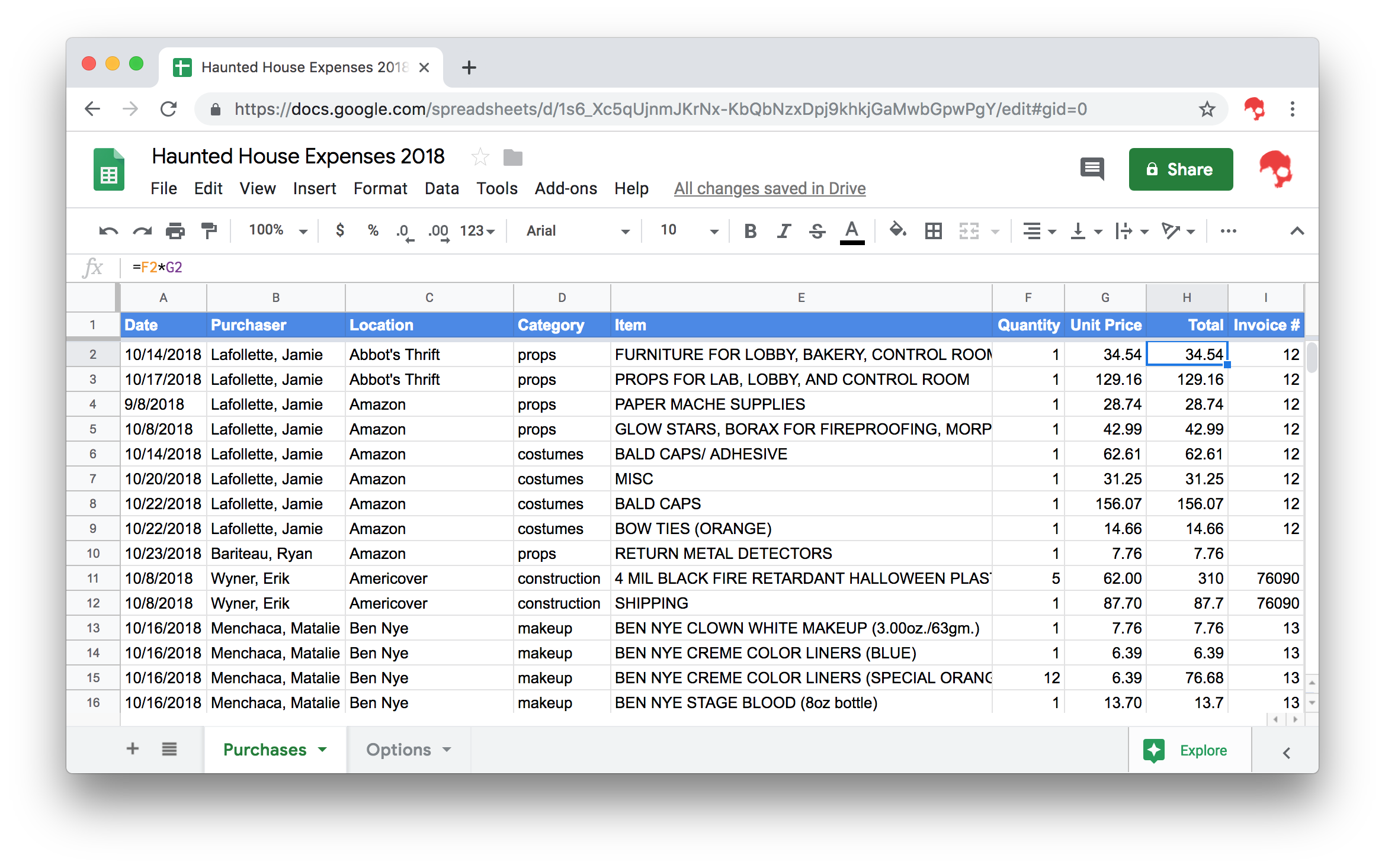Screen dimensions: 1385x868
Task: Click the address bar URL
Action: pos(661,109)
